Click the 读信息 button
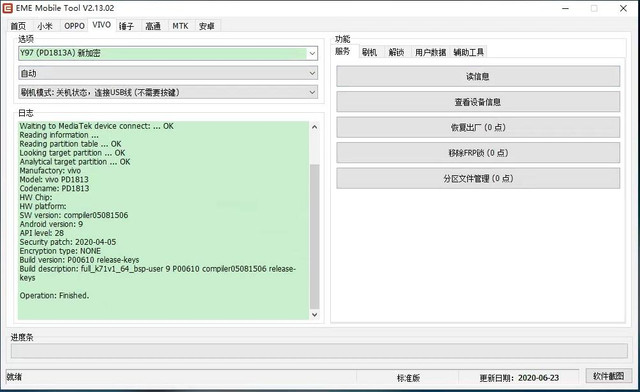The width and height of the screenshot is (640, 392). [x=478, y=76]
